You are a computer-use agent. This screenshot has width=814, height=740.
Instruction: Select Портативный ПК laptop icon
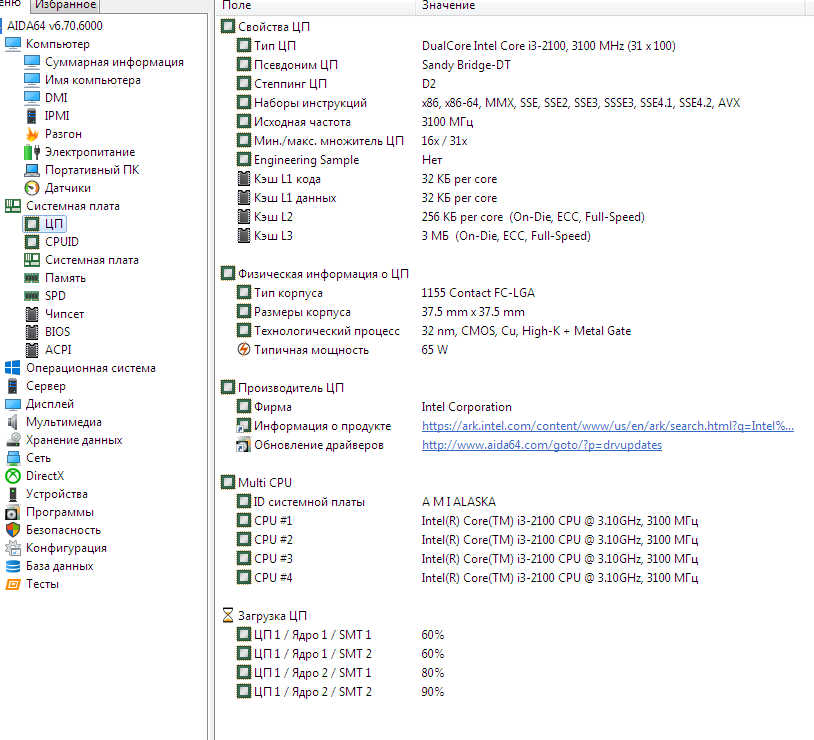tap(32, 170)
